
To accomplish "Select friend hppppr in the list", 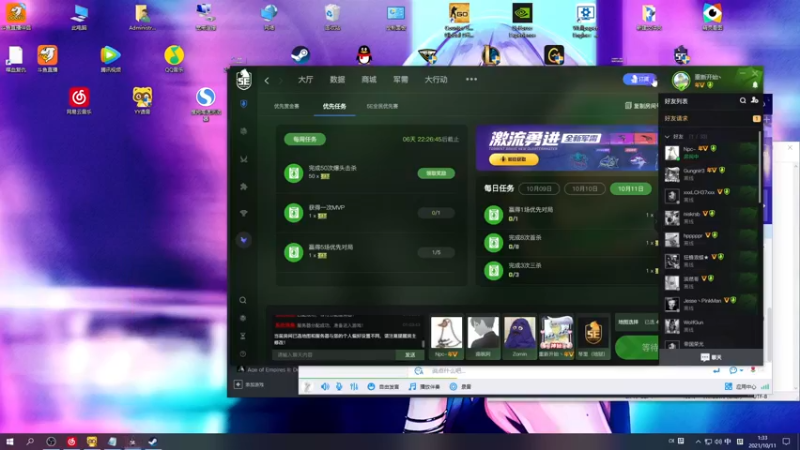I will point(711,239).
